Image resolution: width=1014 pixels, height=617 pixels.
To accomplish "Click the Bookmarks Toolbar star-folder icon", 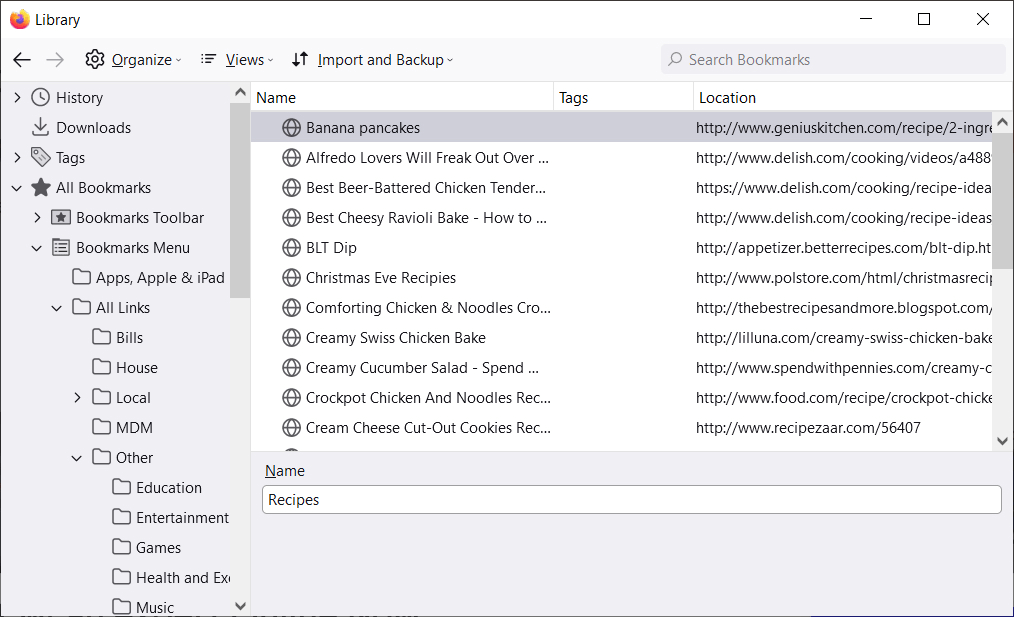I will pyautogui.click(x=60, y=218).
